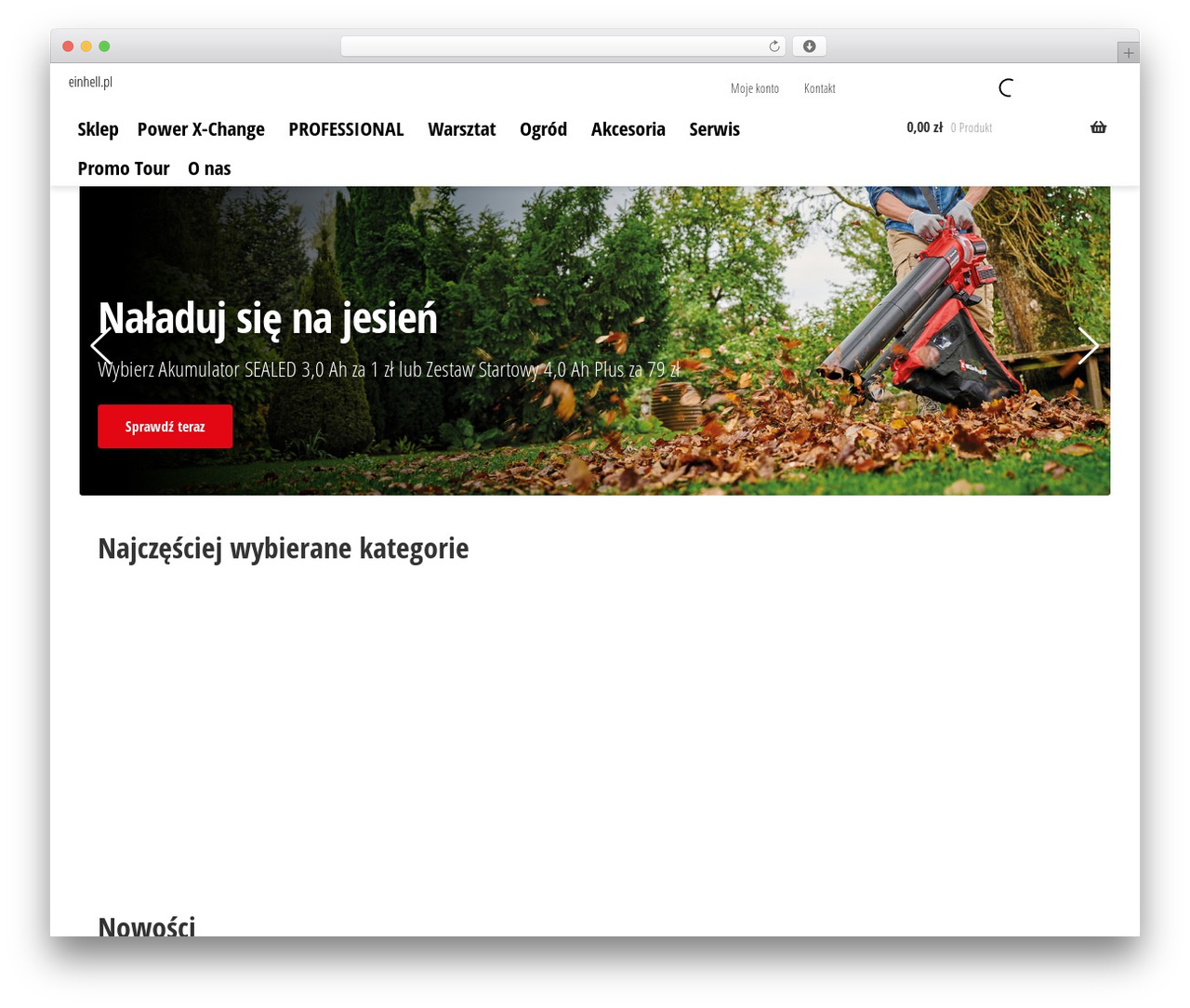Open the Kontakt link
1190x1008 pixels.
tap(820, 88)
